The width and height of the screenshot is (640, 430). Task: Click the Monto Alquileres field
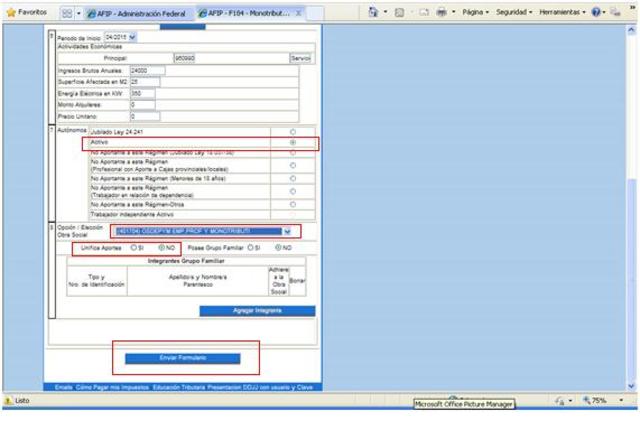(x=142, y=105)
